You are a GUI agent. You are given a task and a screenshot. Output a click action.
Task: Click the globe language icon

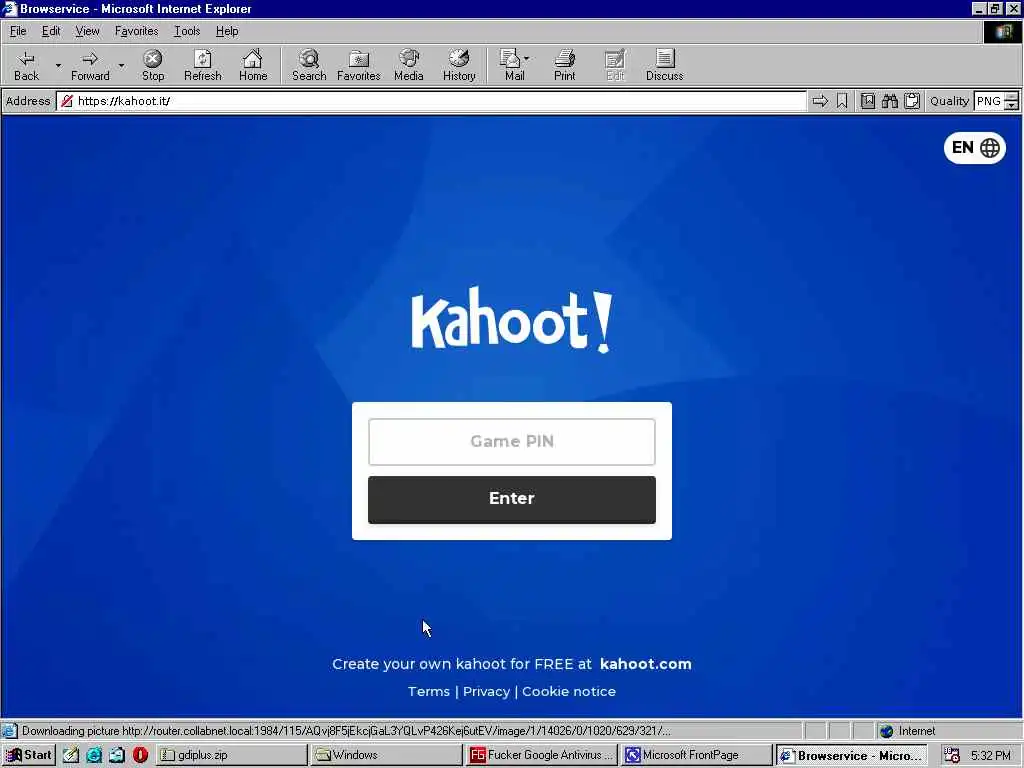[x=990, y=148]
